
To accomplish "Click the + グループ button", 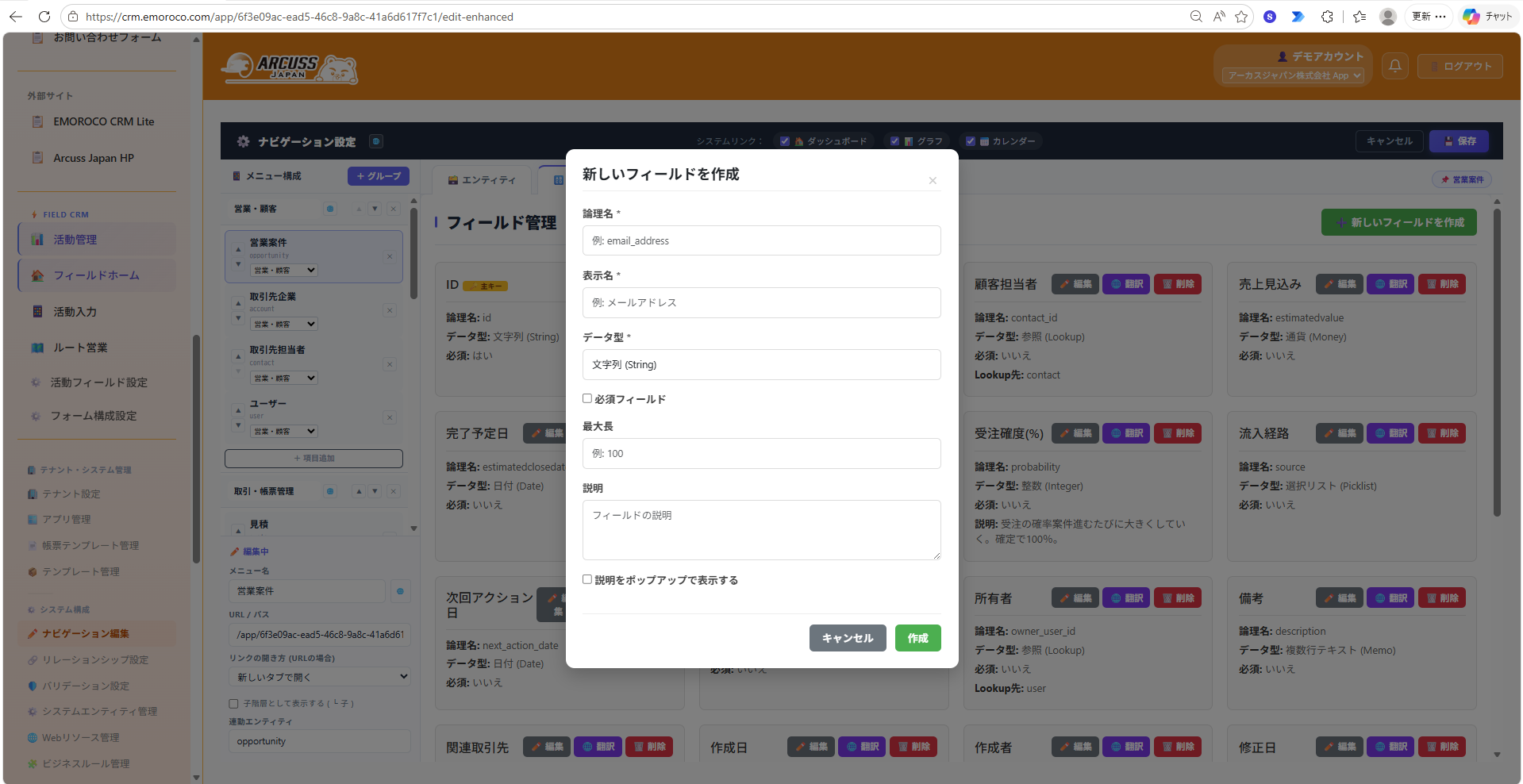I will coord(379,176).
